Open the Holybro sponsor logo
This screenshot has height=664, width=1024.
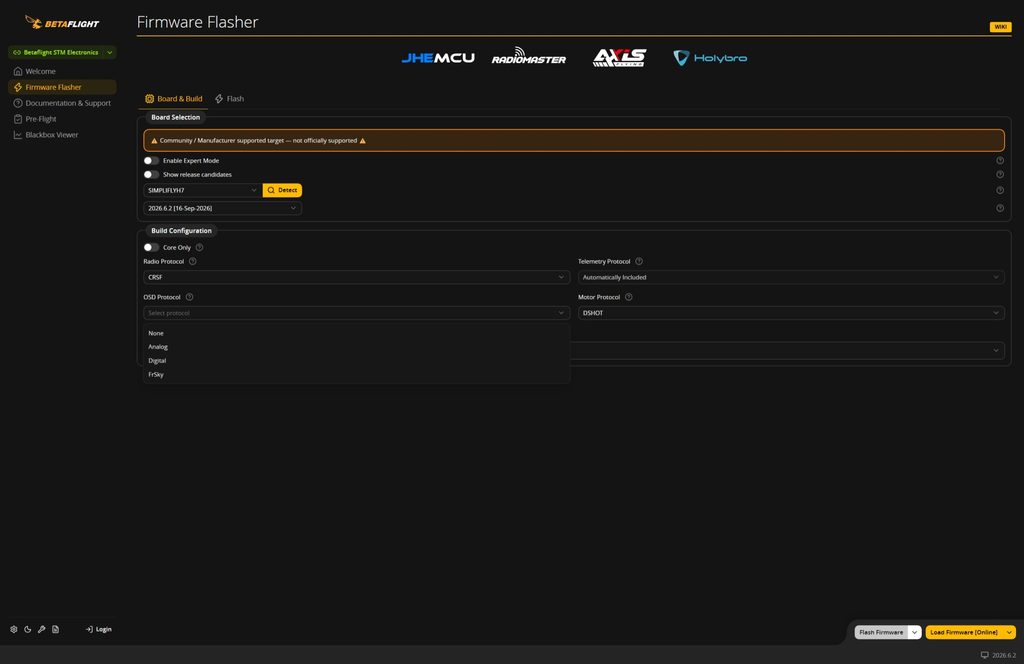[x=710, y=58]
